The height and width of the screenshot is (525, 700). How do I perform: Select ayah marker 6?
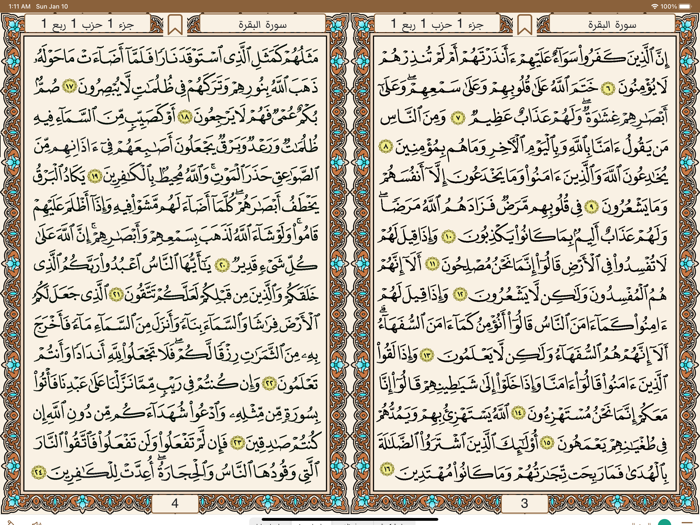tap(608, 88)
